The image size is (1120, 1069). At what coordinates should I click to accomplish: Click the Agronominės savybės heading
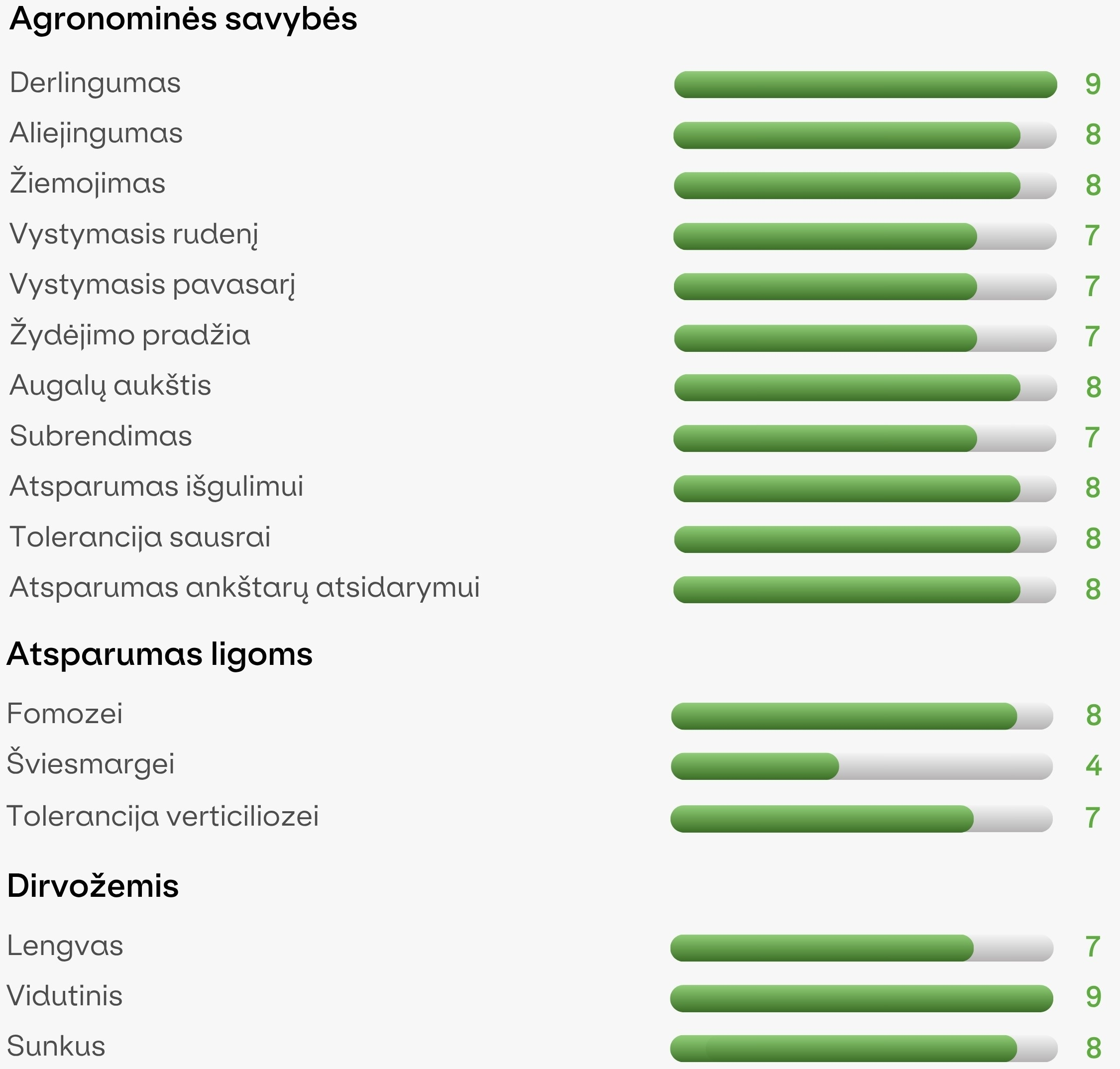184,19
